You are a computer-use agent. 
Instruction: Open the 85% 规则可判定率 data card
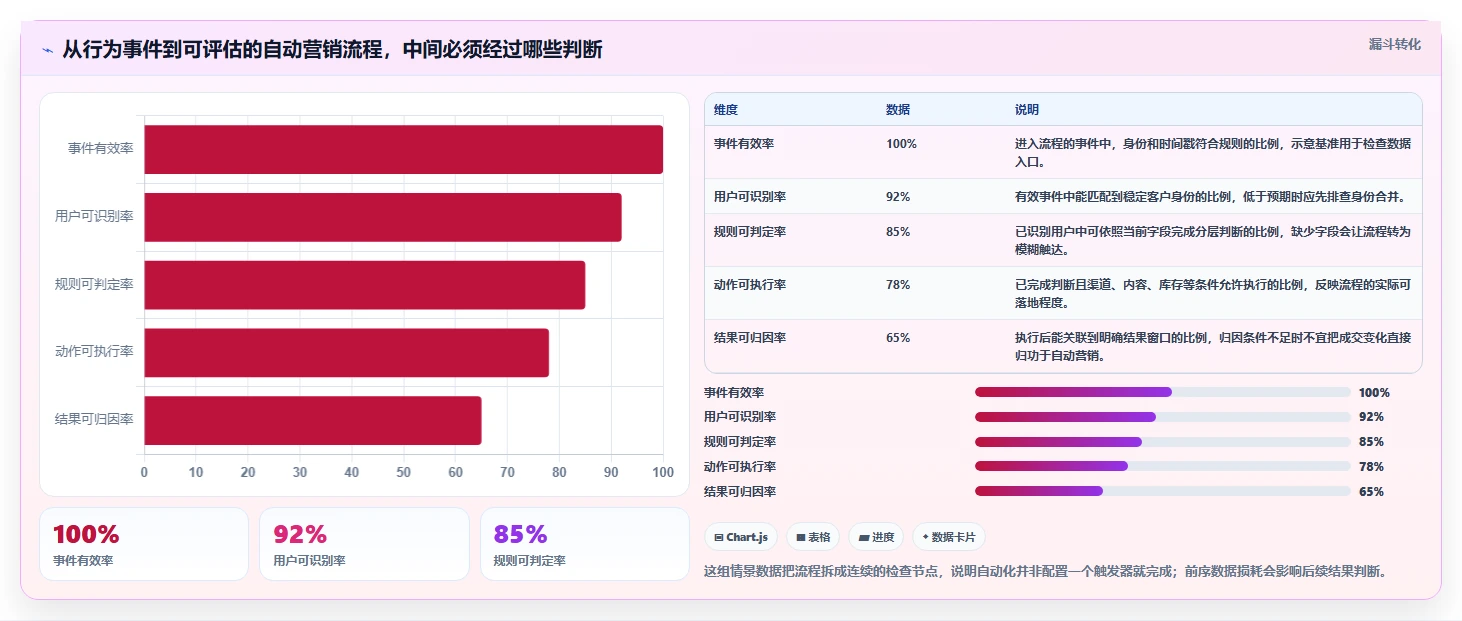(585, 544)
